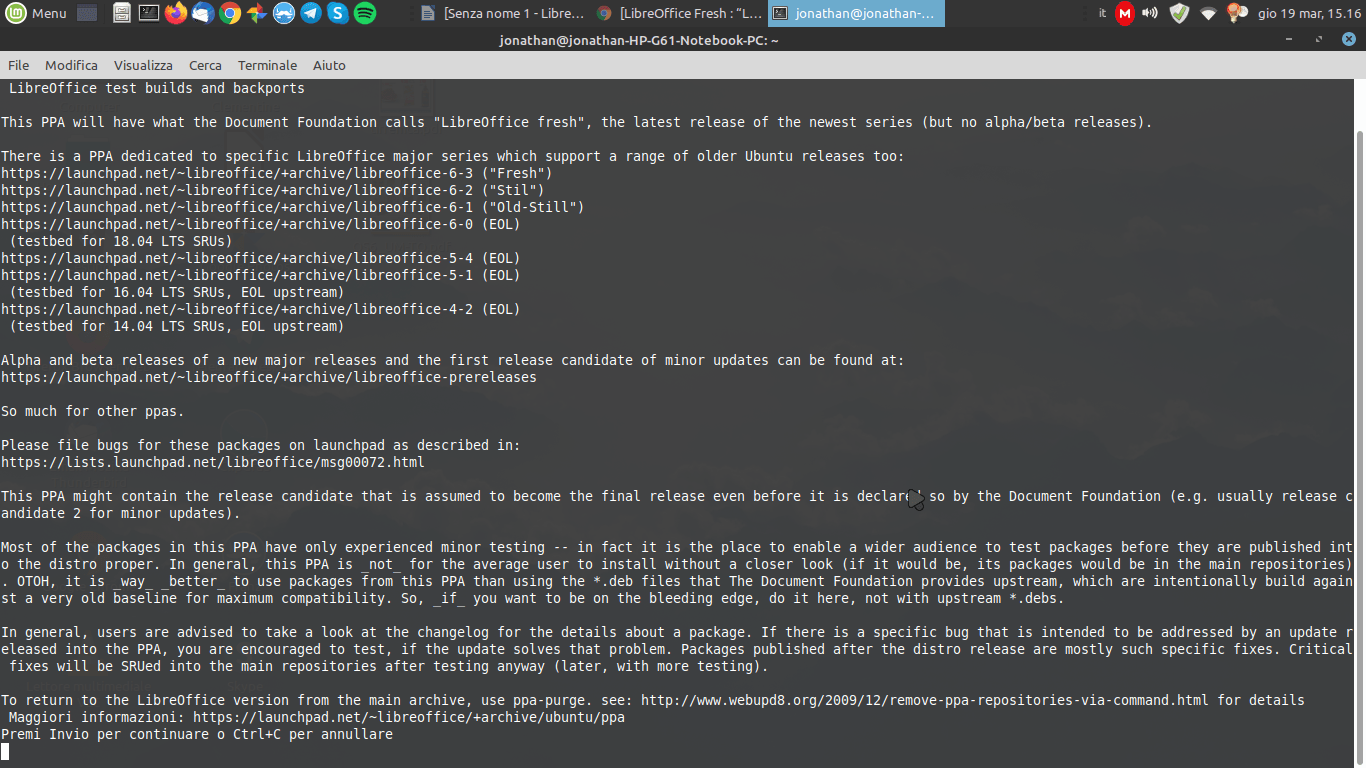Viewport: 1366px width, 768px height.
Task: Switch to the LibreOffice Fresh Chrome window
Action: (679, 13)
